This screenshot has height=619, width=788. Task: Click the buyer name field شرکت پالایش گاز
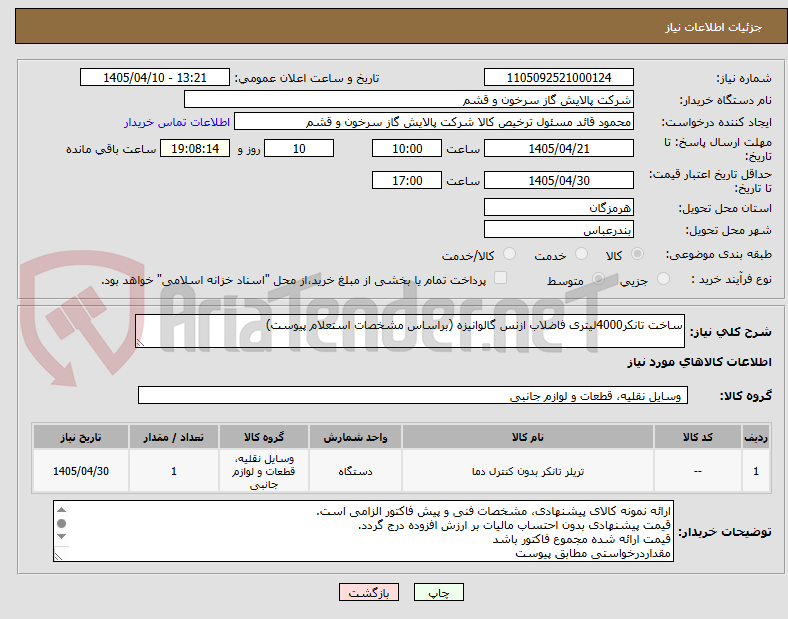[x=409, y=99]
